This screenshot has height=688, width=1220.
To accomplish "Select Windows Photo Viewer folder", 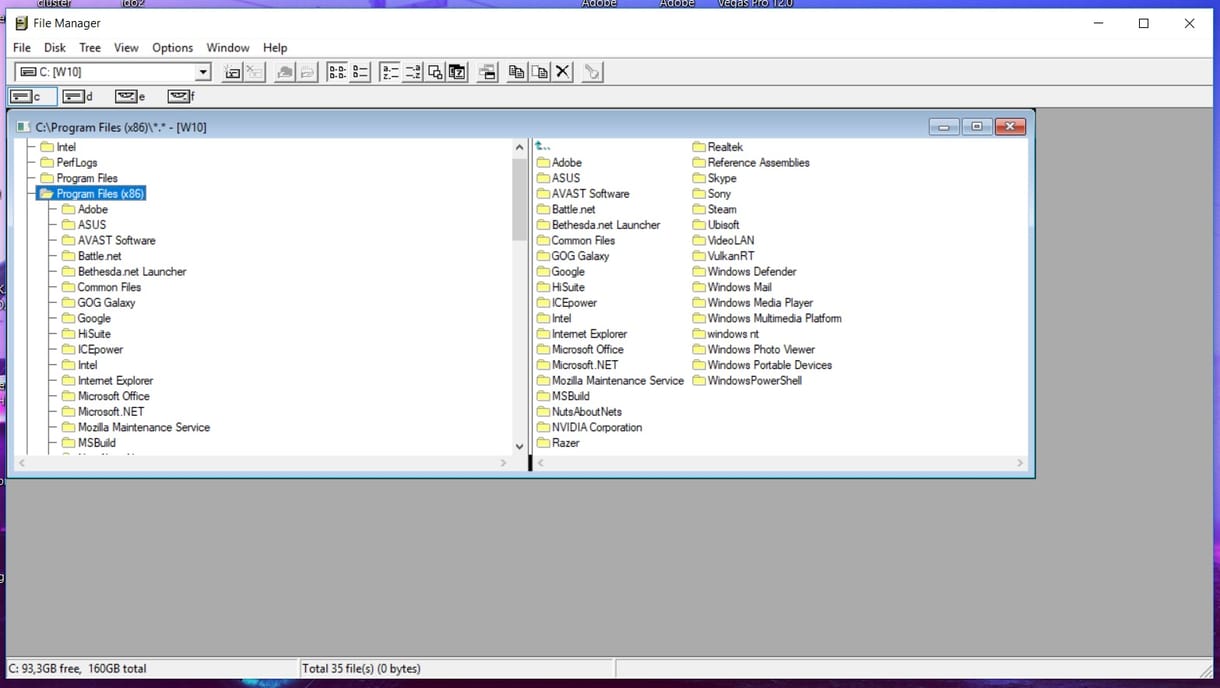I will click(x=753, y=349).
